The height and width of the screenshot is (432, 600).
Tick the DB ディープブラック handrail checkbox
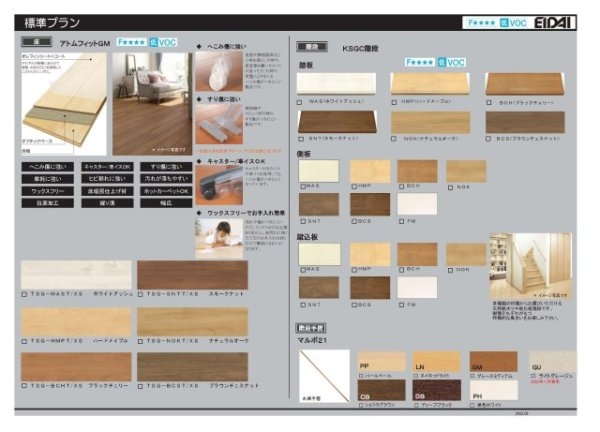click(x=416, y=405)
